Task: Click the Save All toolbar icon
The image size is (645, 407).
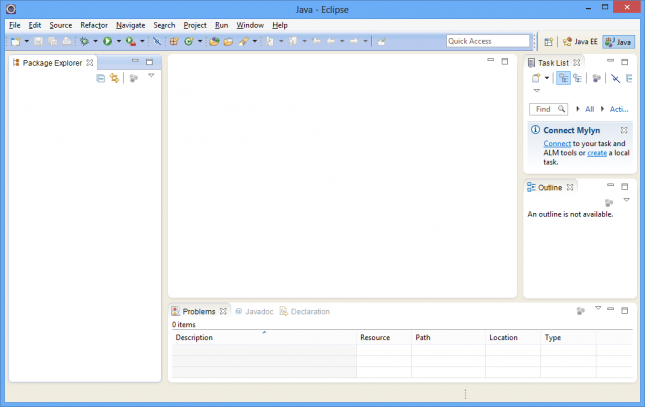Action: pos(52,41)
